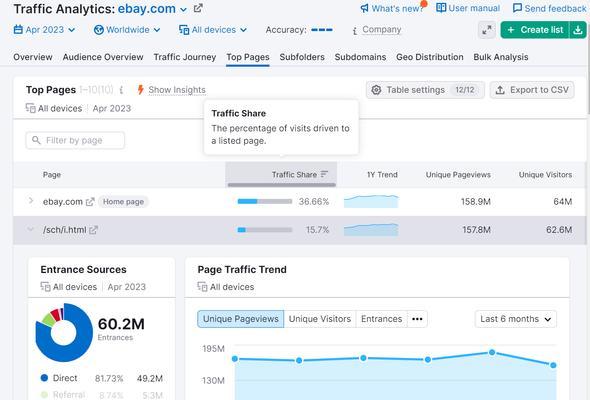Click the What's new megaphone icon
Screen dimensions: 590x400
tap(364, 8)
